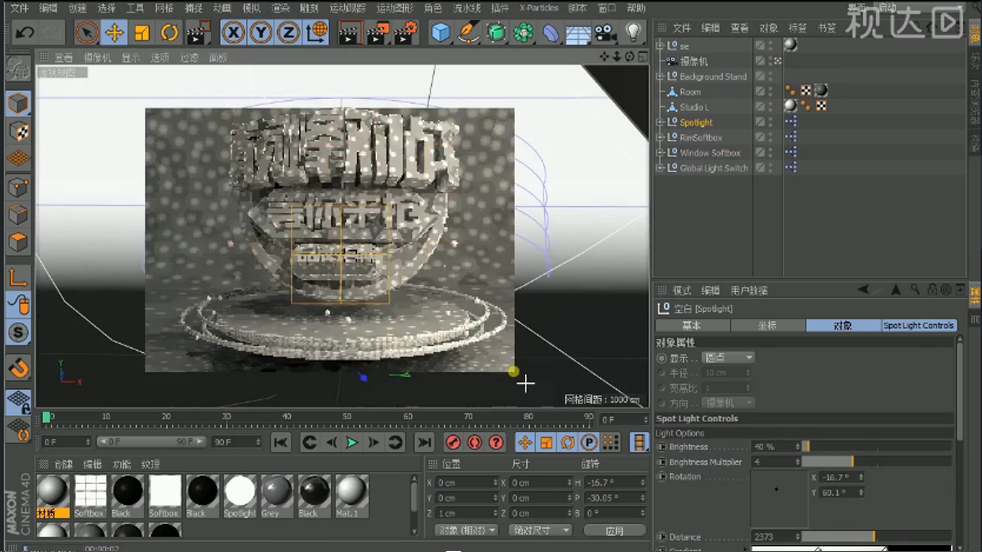This screenshot has width=982, height=552.
Task: Open the 文件 menu in main menubar
Action: pos(19,8)
